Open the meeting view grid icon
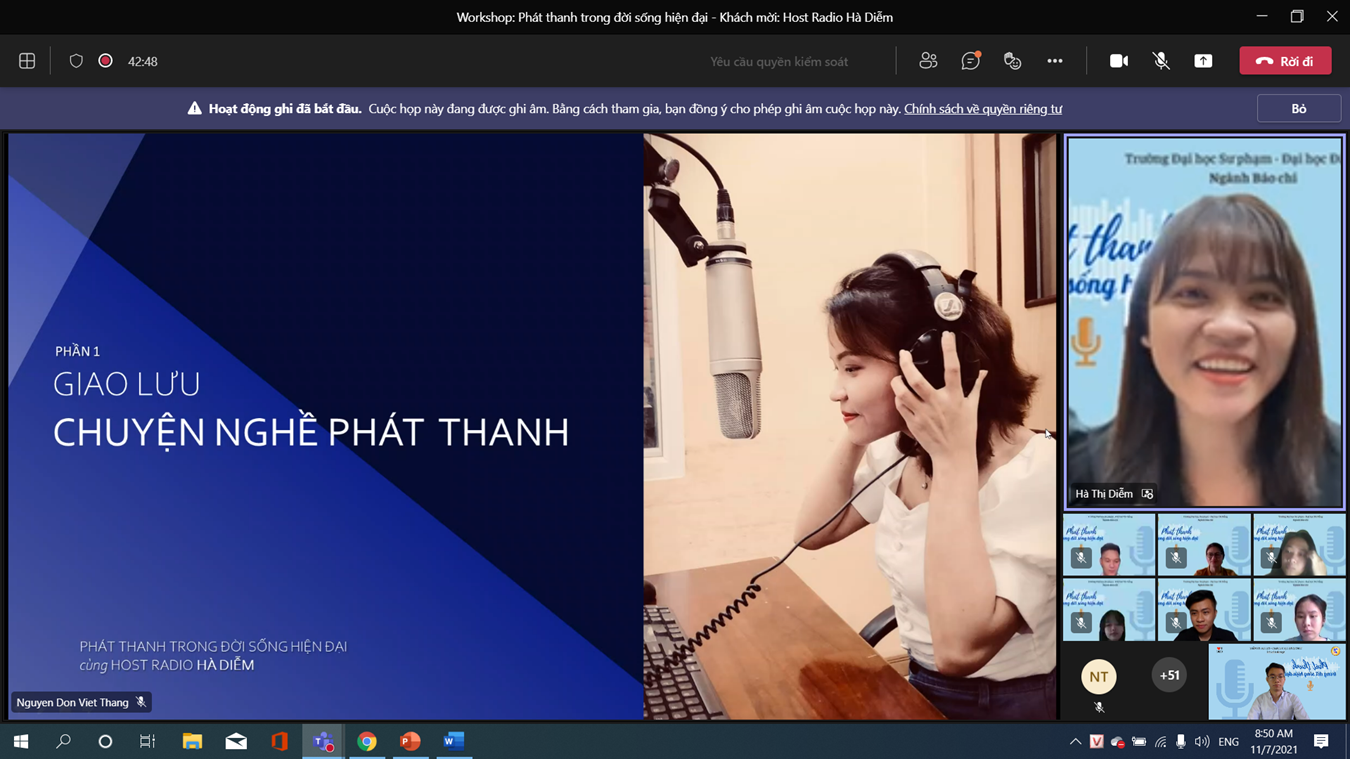The image size is (1350, 759). point(27,61)
